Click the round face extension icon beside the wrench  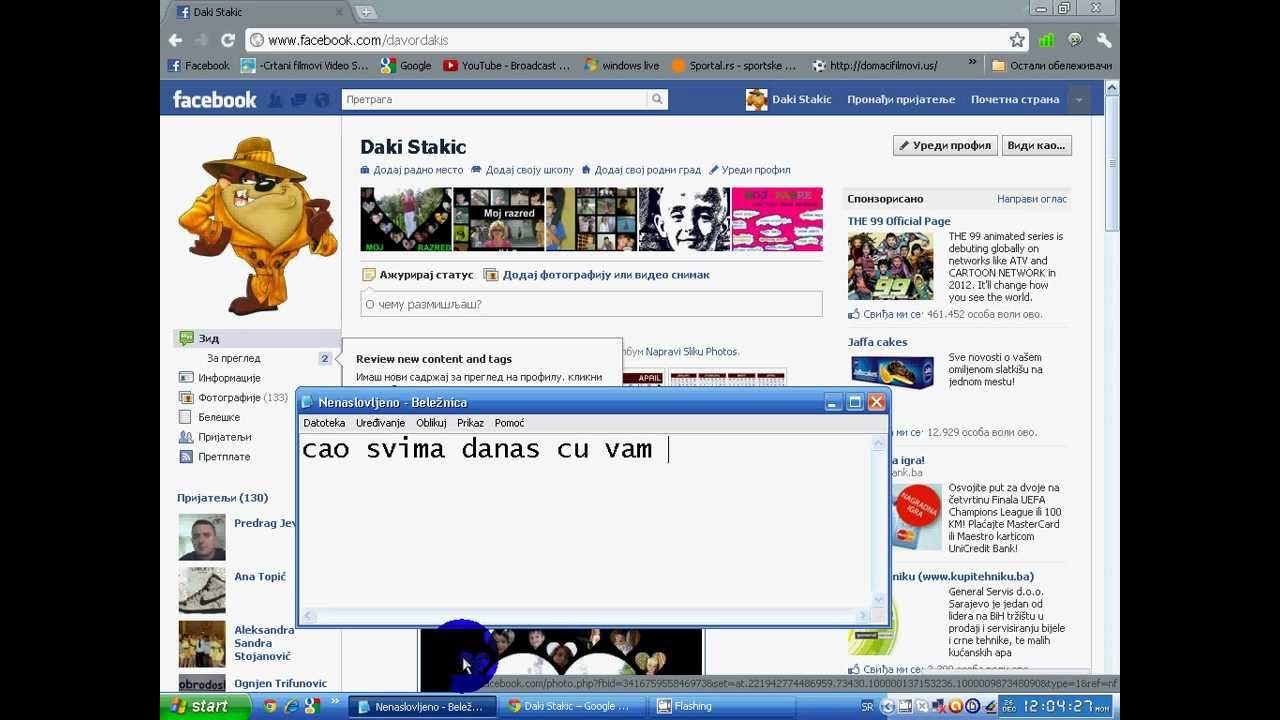pyautogui.click(x=1075, y=40)
